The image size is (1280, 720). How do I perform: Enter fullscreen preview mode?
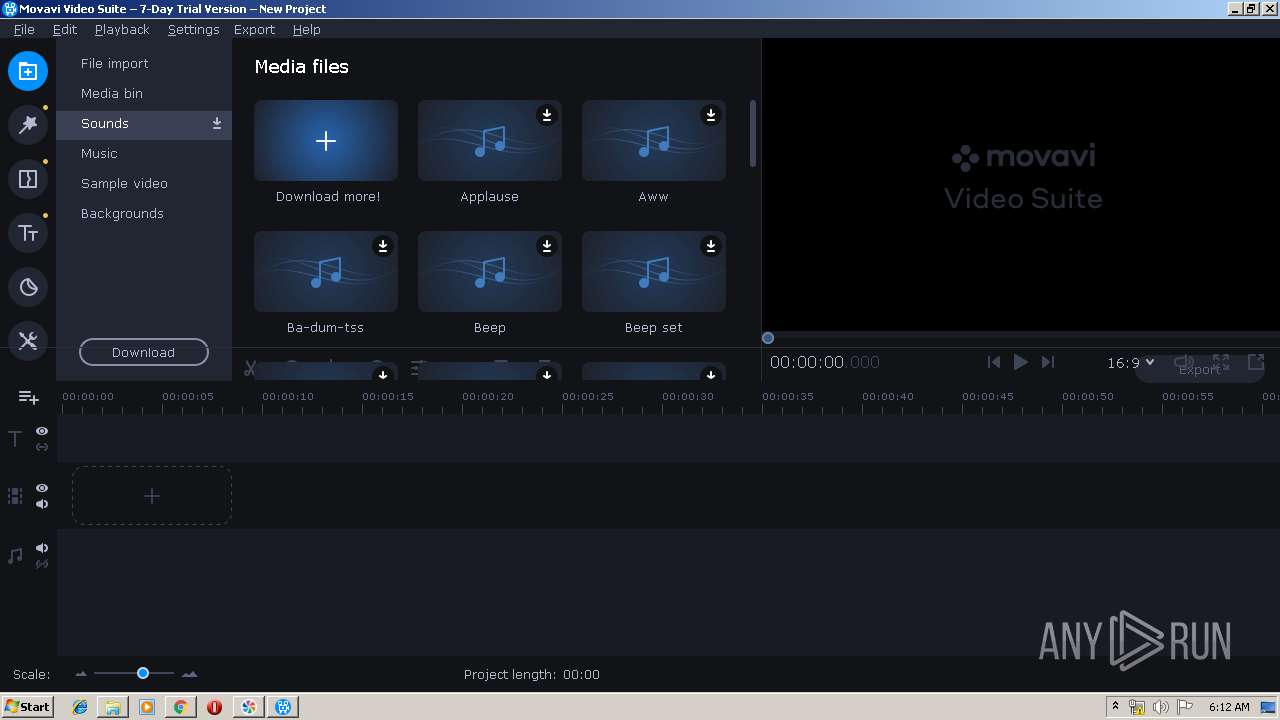pyautogui.click(x=1221, y=362)
